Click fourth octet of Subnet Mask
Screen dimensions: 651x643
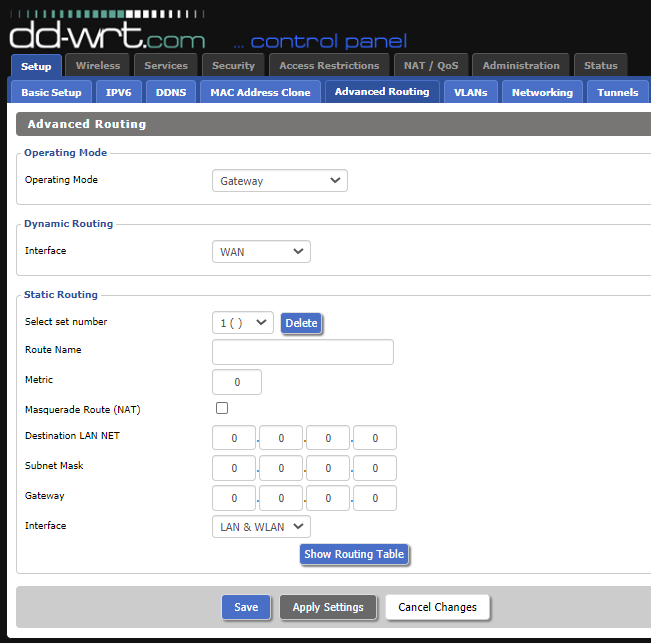pos(375,468)
